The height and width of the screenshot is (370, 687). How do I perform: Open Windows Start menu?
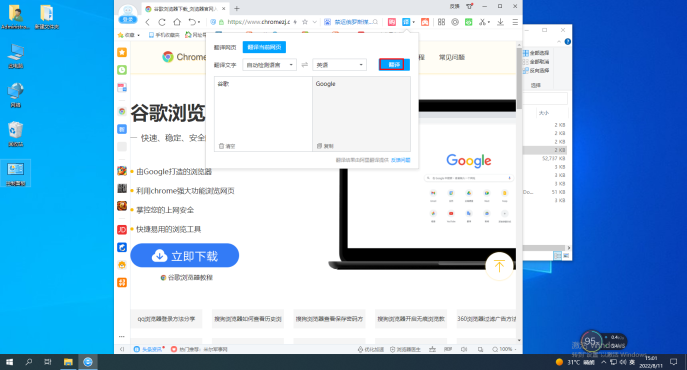tap(9, 362)
